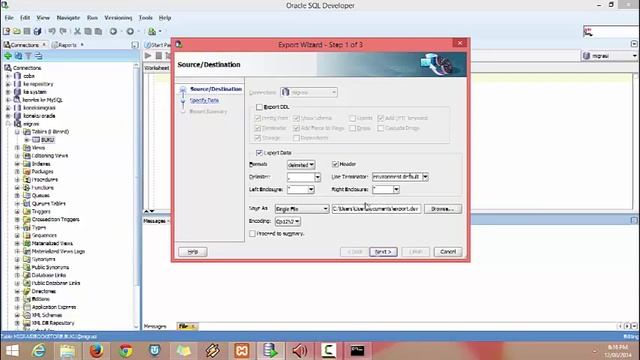
Task: Click the Refresh connections icon
Action: click(18, 56)
